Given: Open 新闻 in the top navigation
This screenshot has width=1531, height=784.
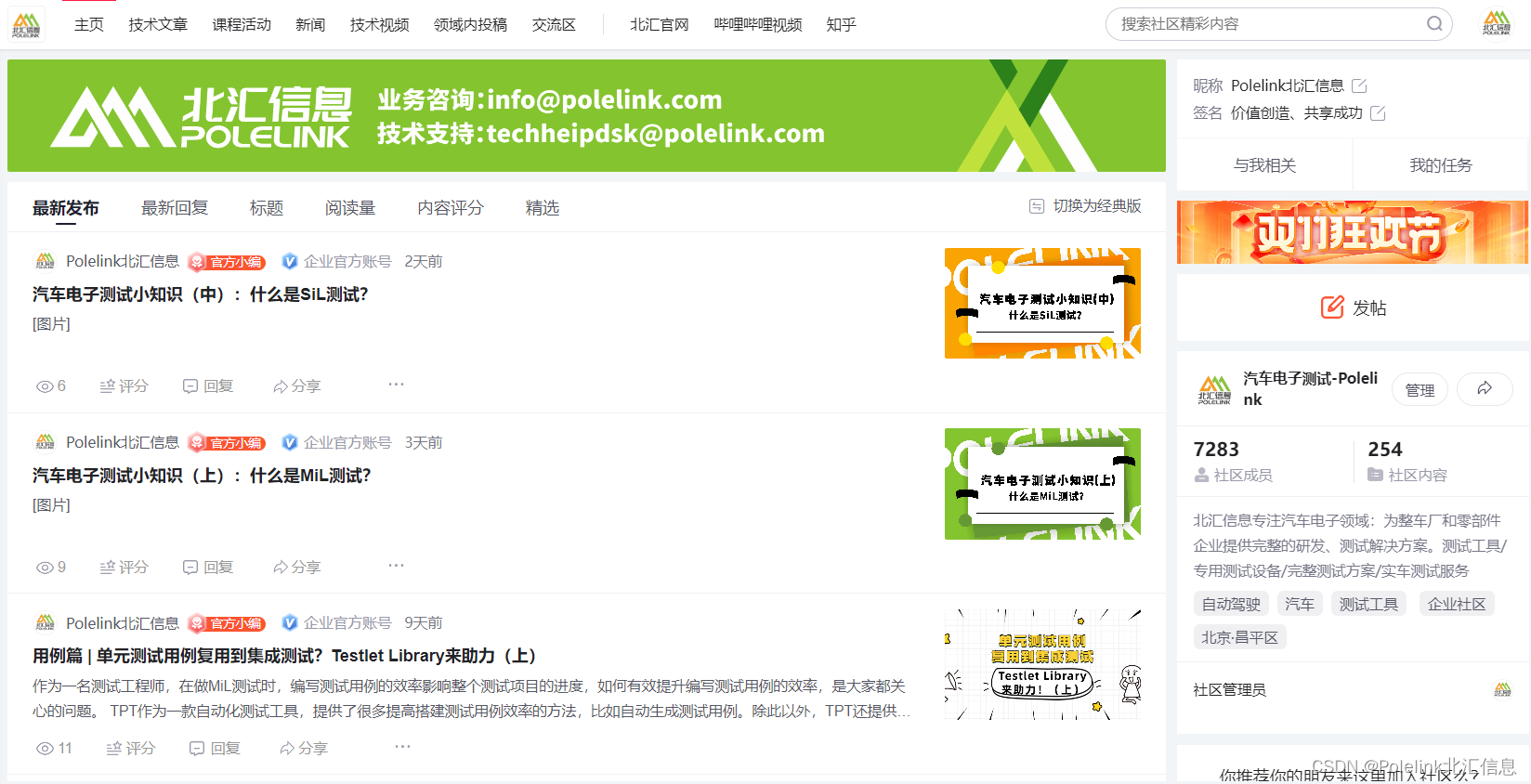Looking at the screenshot, I should pos(310,25).
